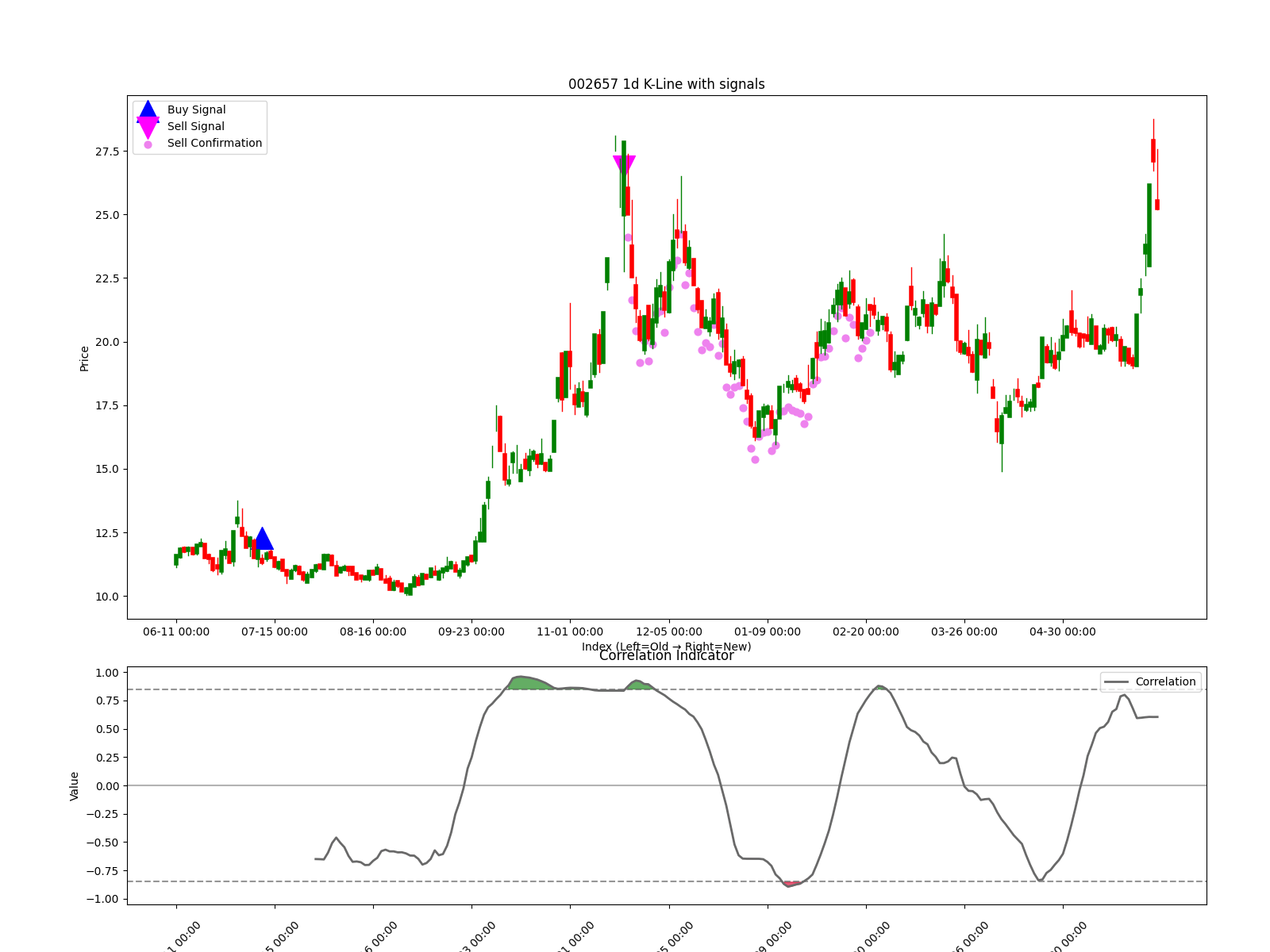The image size is (1270, 952).
Task: Click the 03-26 00:00 x-axis tick label
Action: pyautogui.click(x=964, y=632)
